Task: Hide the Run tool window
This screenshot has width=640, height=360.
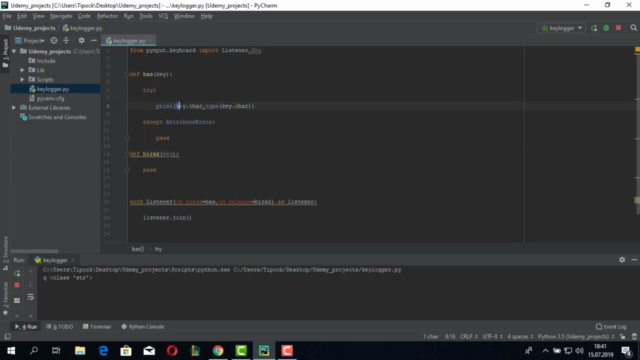Action: [634, 260]
